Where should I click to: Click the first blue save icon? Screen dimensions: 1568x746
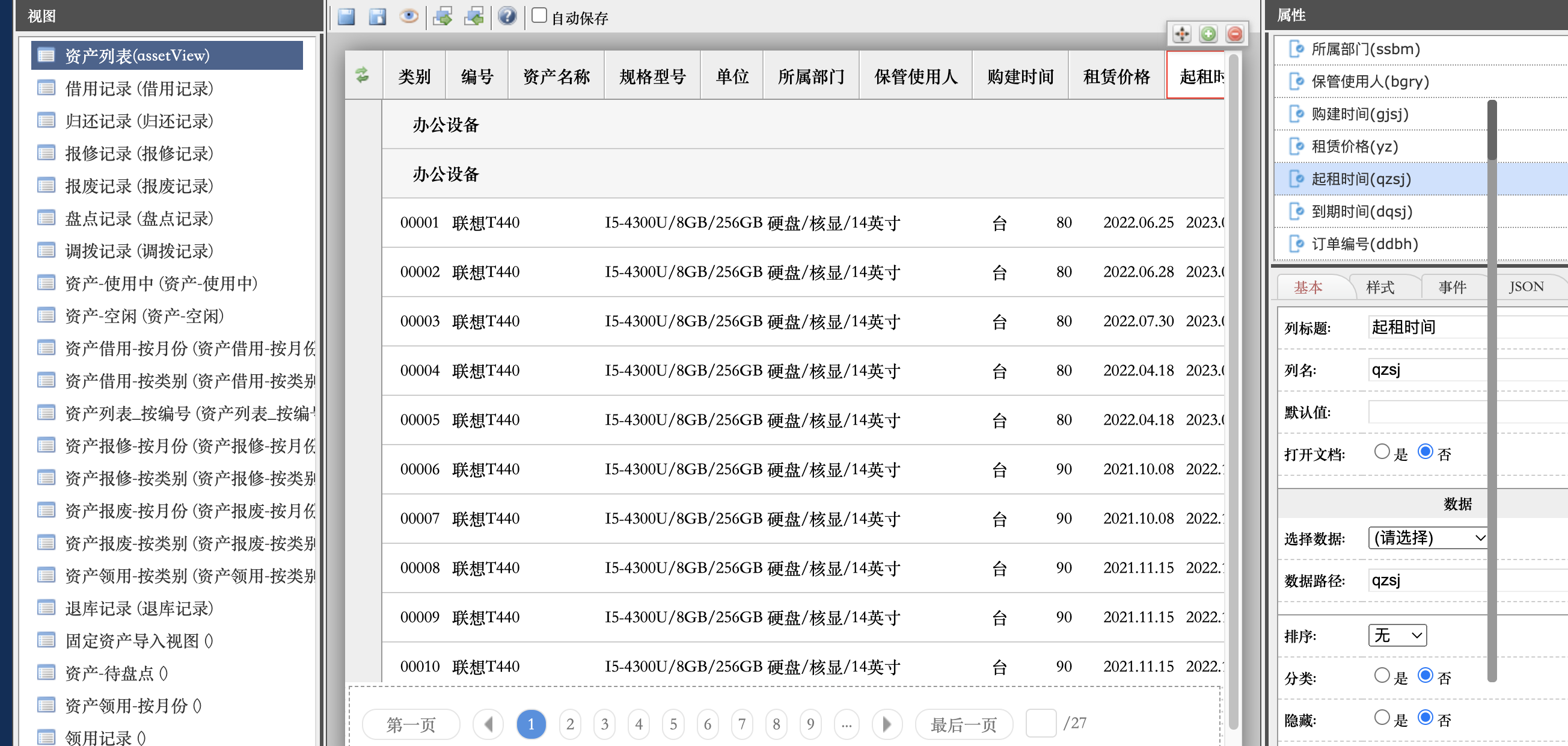point(346,16)
